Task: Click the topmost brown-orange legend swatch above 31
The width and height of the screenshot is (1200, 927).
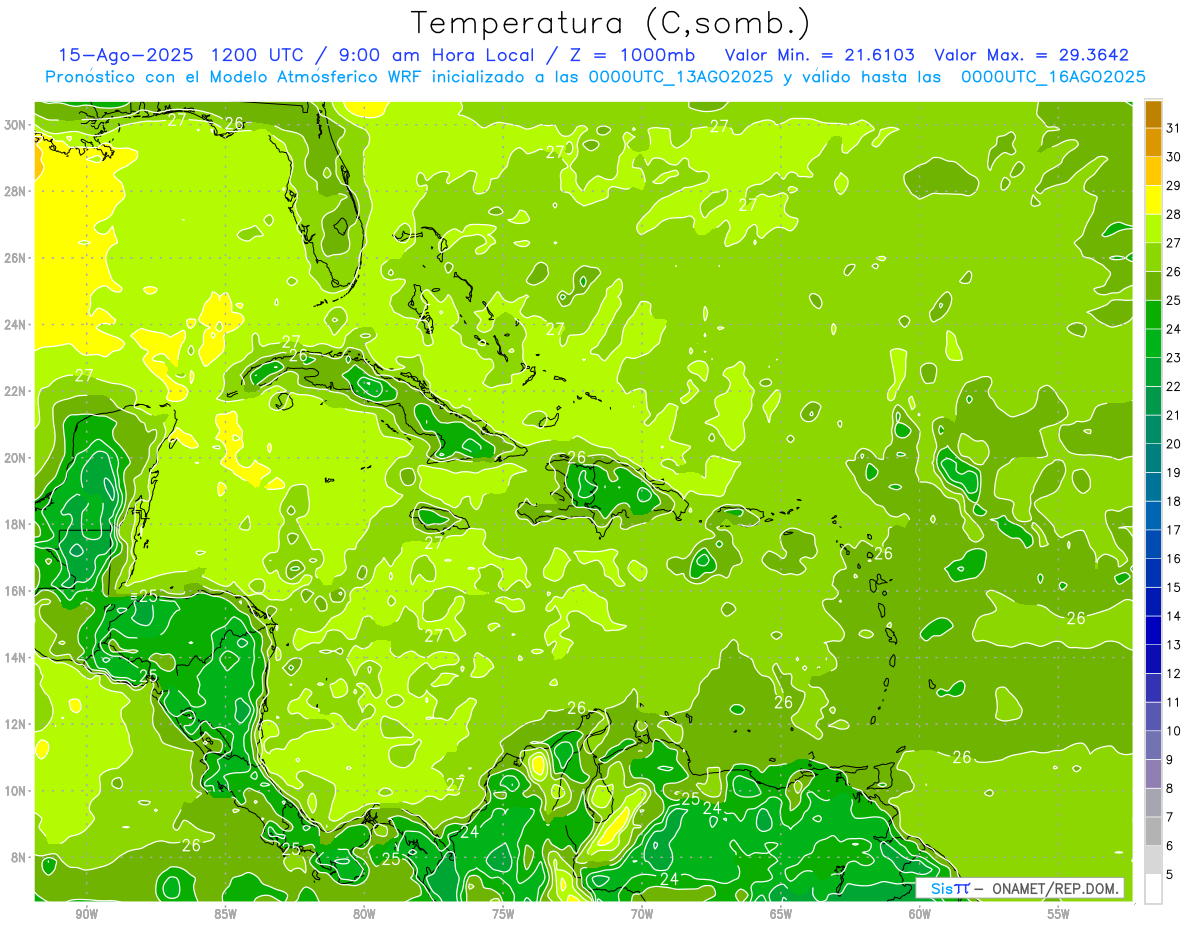Action: (x=1153, y=114)
